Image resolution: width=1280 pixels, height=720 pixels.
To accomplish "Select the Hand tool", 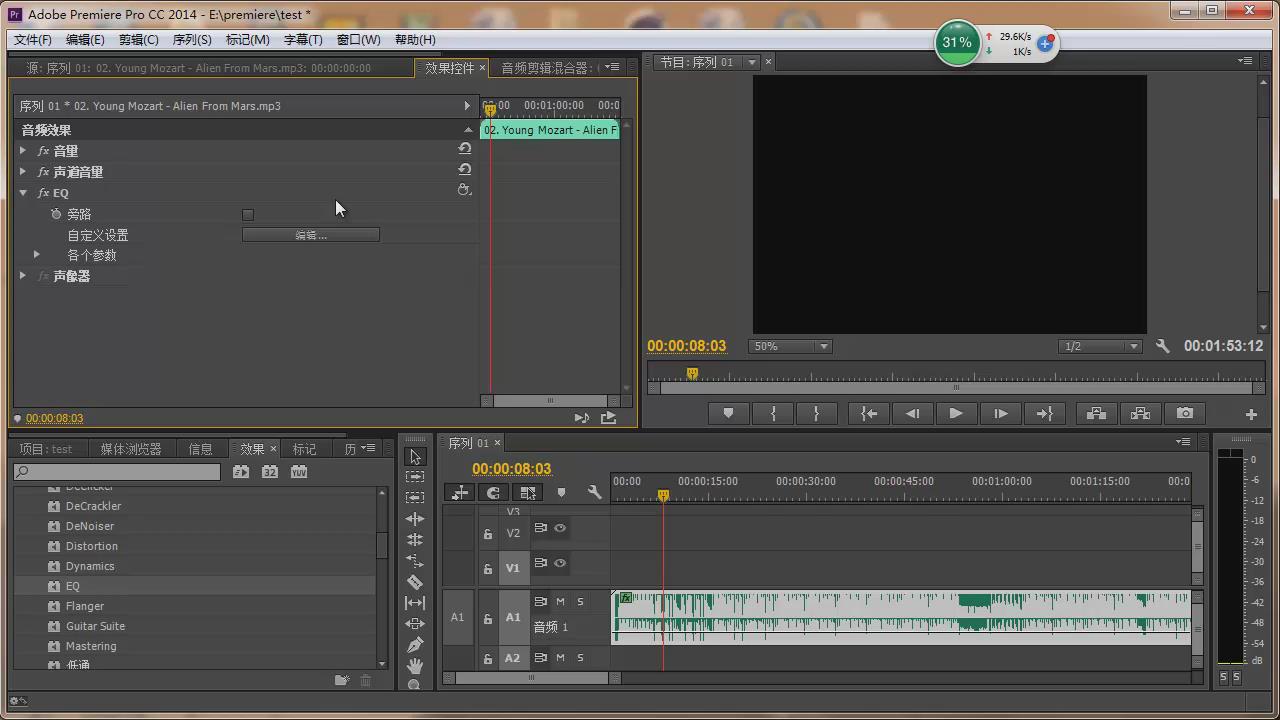I will click(x=415, y=666).
